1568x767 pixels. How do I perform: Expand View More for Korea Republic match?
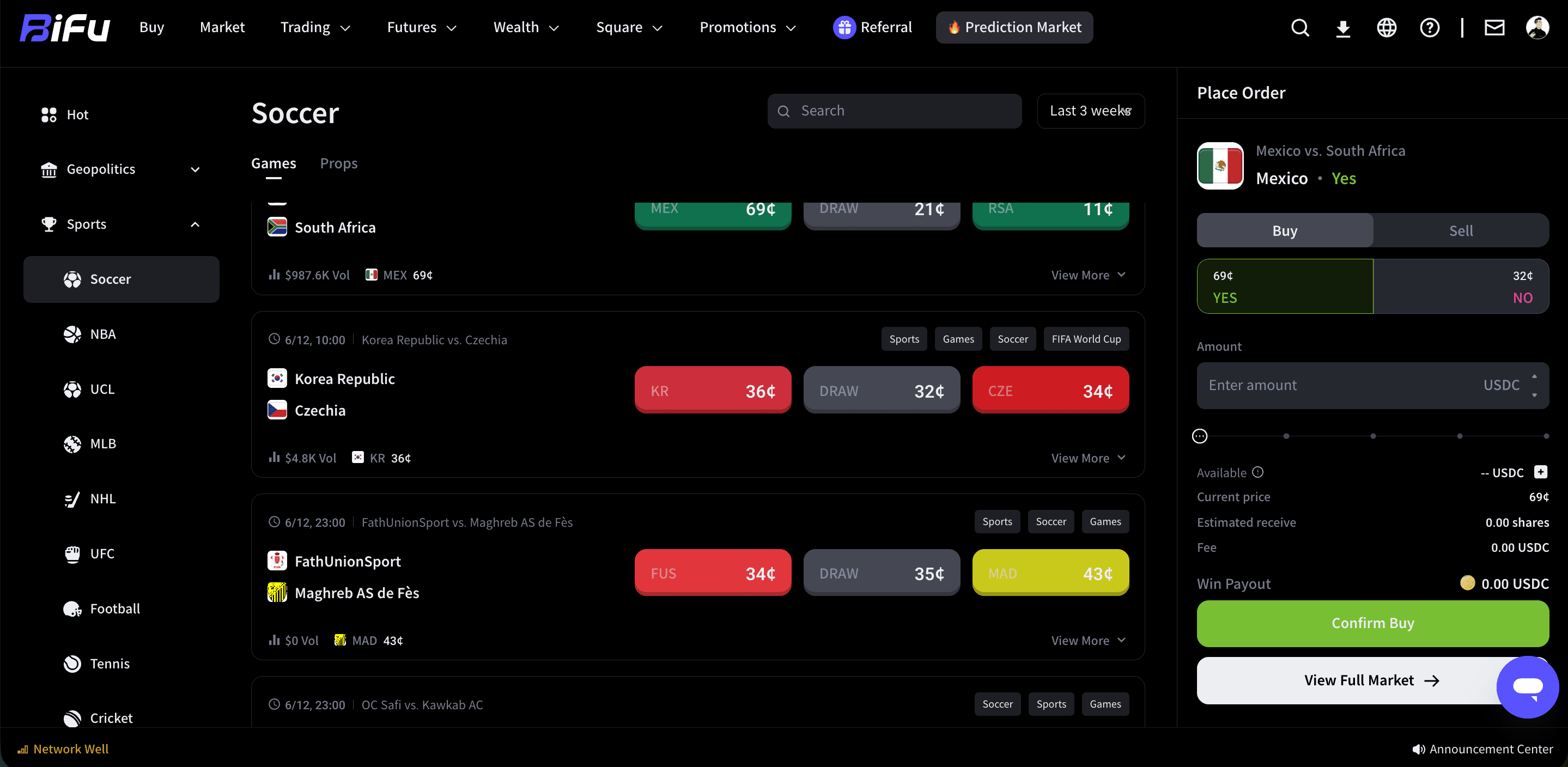(x=1088, y=458)
